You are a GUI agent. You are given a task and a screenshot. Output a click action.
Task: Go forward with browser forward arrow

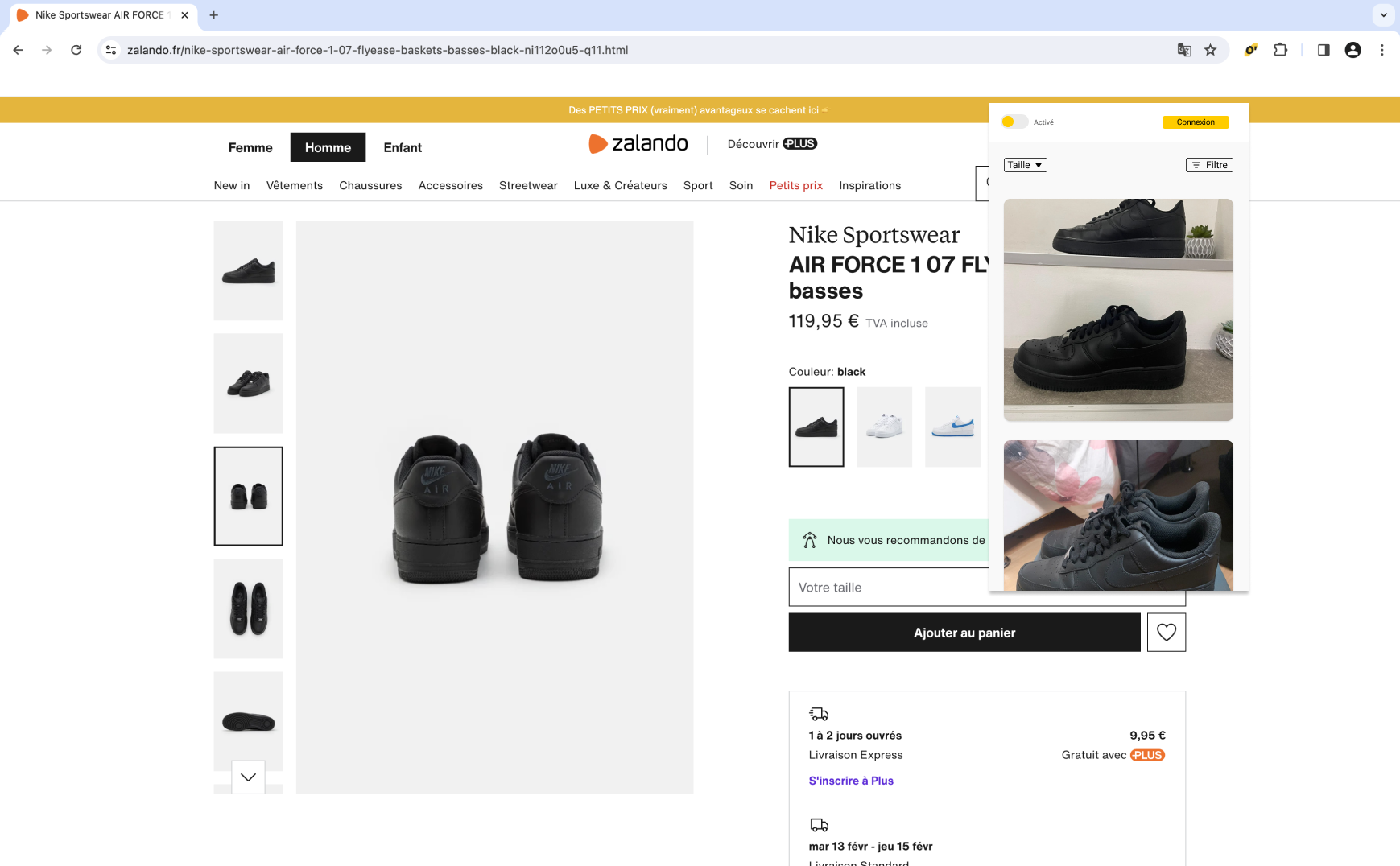pyautogui.click(x=47, y=50)
